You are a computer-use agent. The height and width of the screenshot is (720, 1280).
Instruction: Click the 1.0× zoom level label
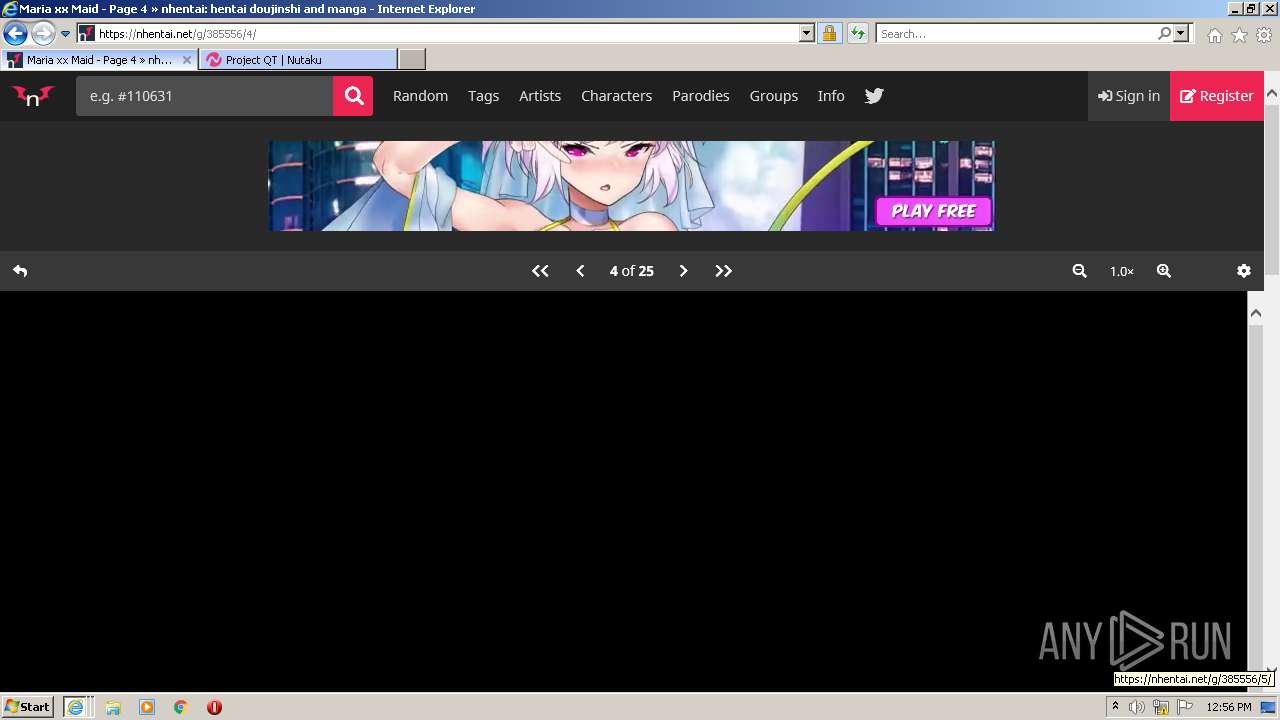1122,271
